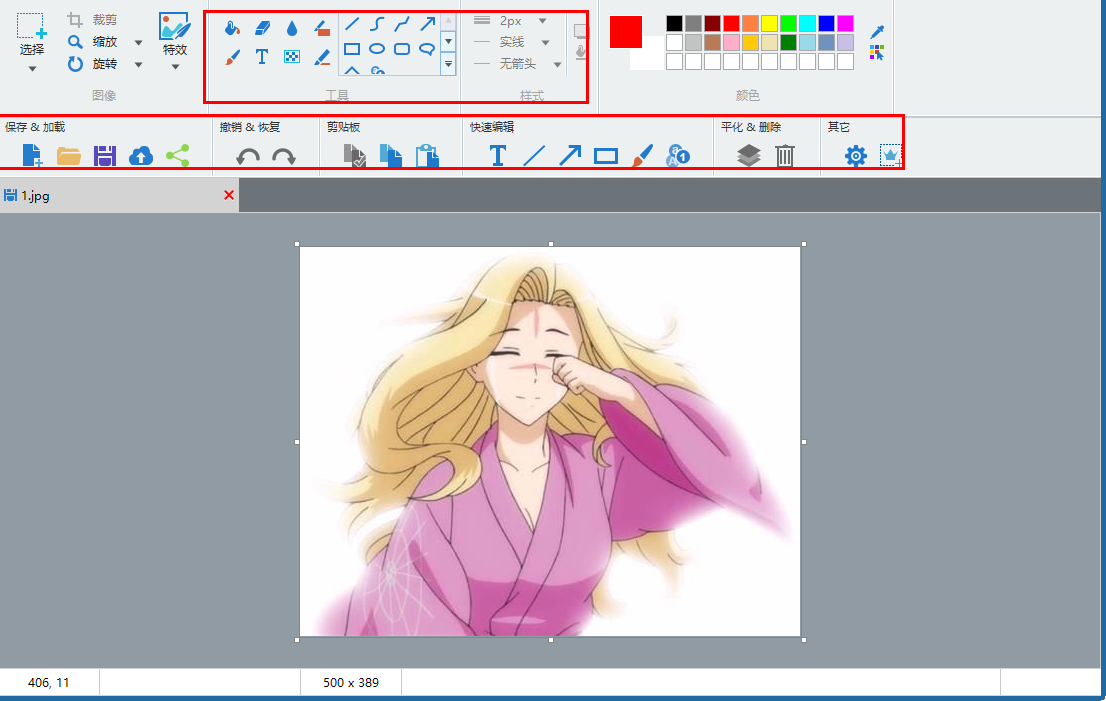The height and width of the screenshot is (701, 1106).
Task: Flatten layers with the layers icon
Action: (748, 156)
